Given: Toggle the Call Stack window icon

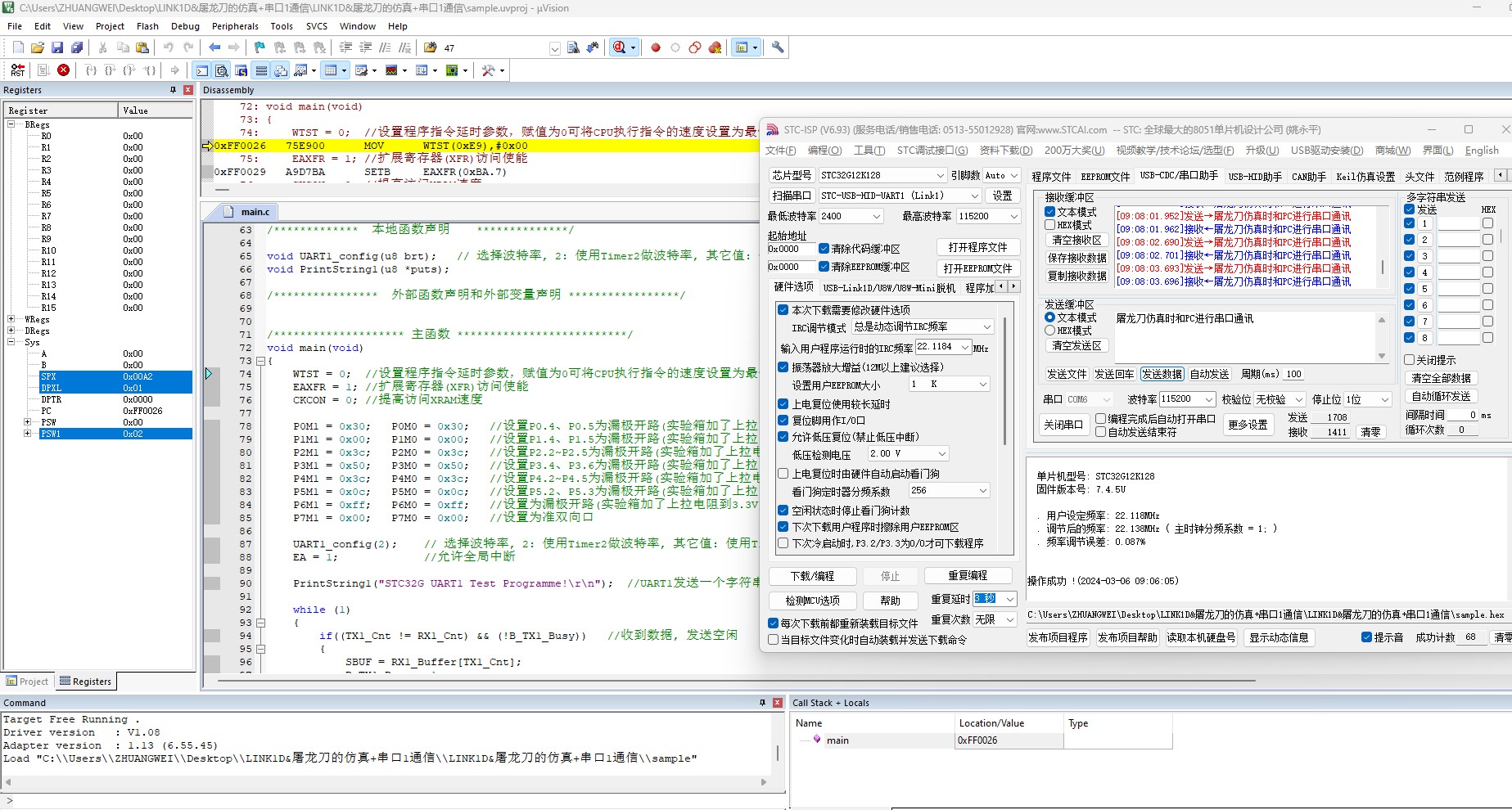Looking at the screenshot, I should [x=281, y=70].
